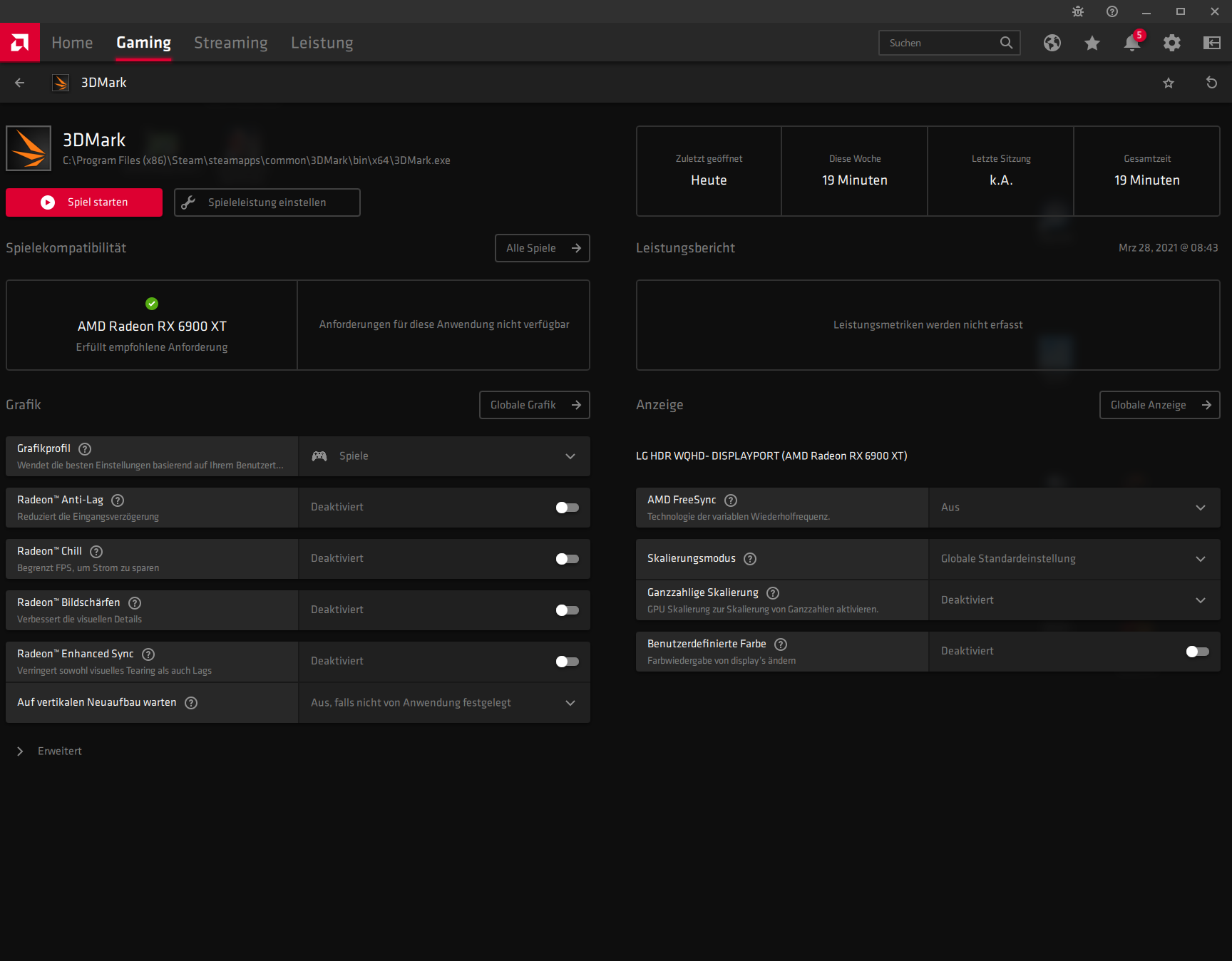Click the 3DMark.exe file path text
This screenshot has width=1232, height=961.
click(x=257, y=160)
